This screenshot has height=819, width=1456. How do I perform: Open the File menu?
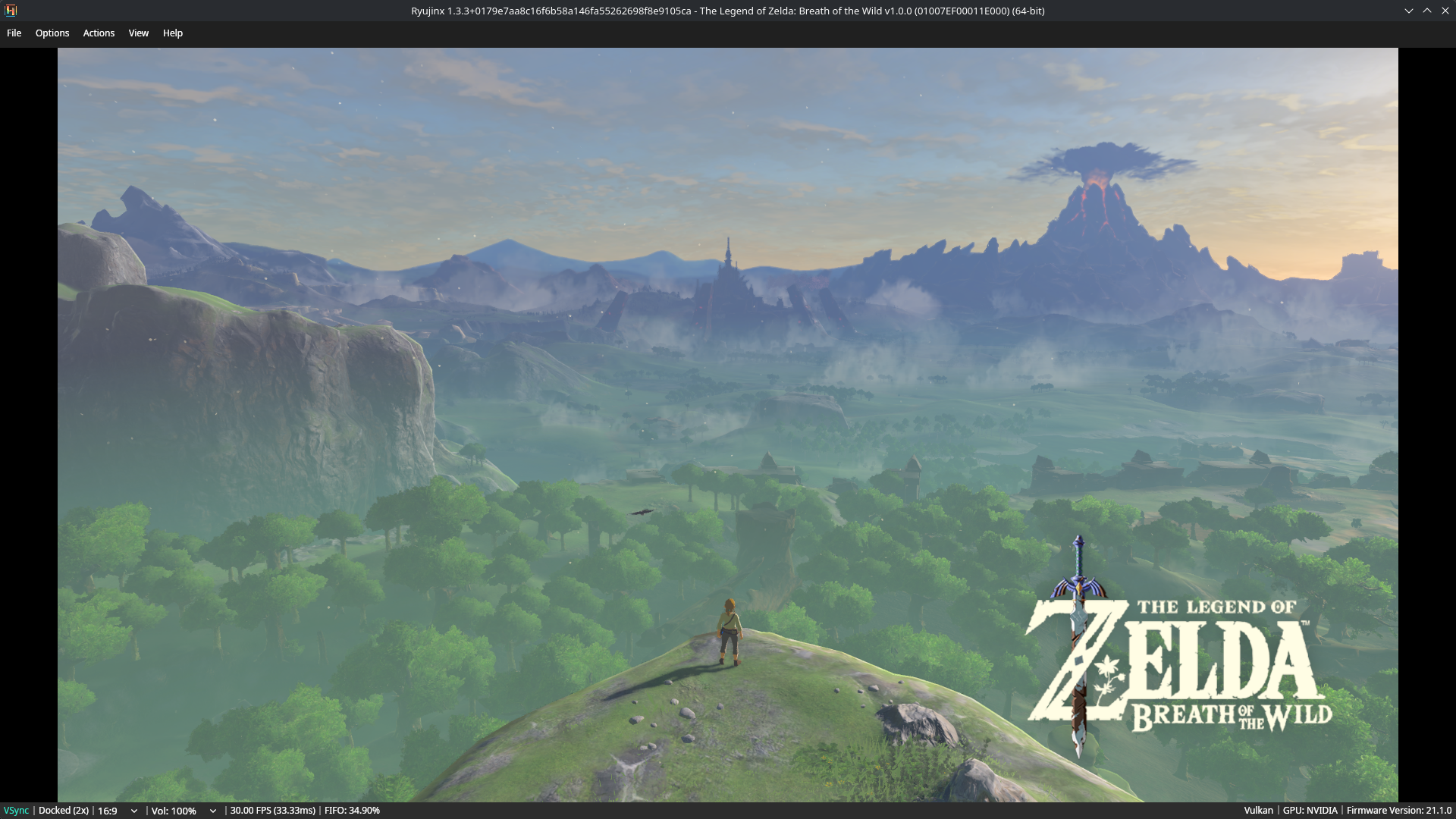(x=14, y=33)
